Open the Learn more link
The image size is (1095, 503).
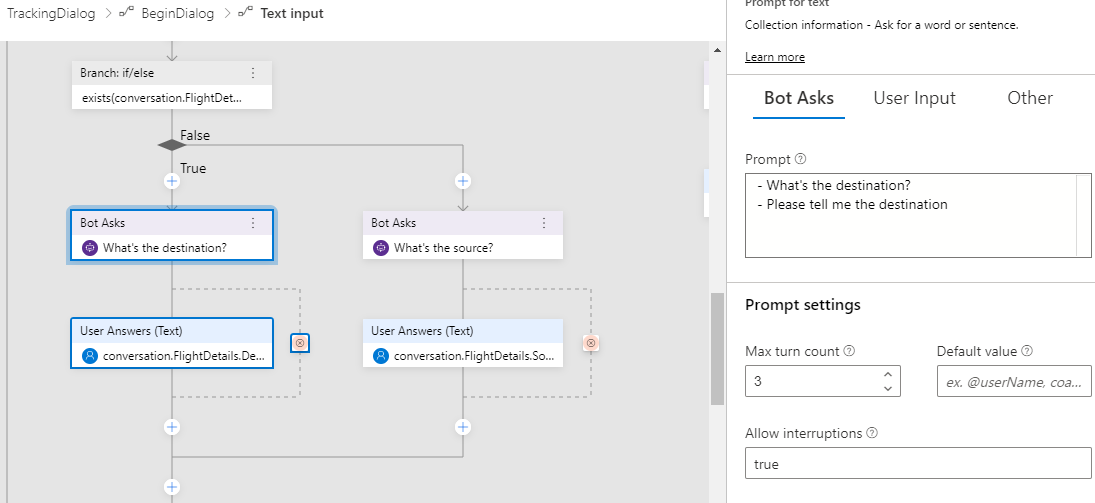774,57
